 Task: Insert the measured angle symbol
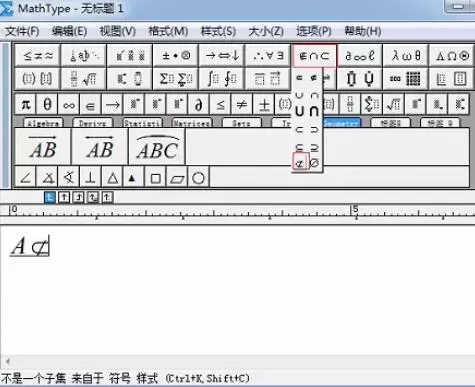pos(47,177)
